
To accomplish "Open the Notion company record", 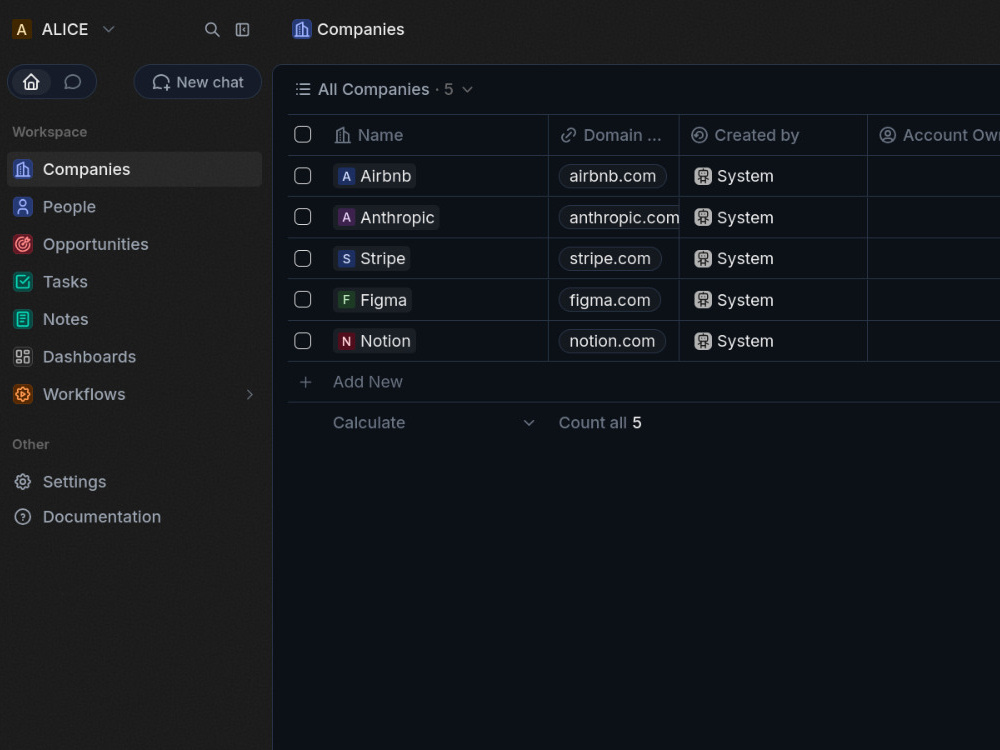I will click(374, 341).
